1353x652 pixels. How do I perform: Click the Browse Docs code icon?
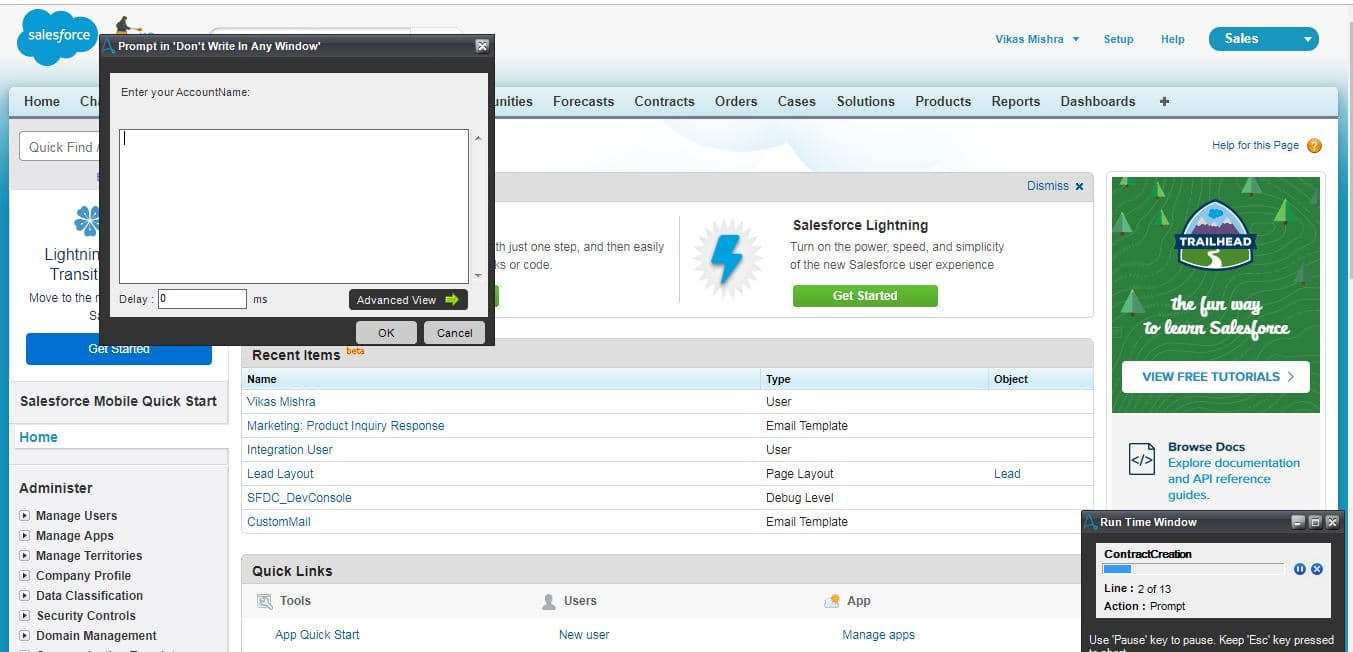point(1141,459)
